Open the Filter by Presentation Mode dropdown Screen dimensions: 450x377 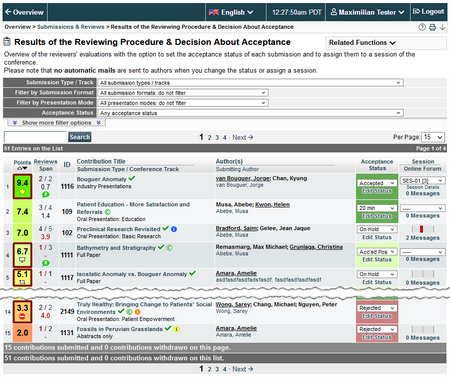tap(183, 103)
